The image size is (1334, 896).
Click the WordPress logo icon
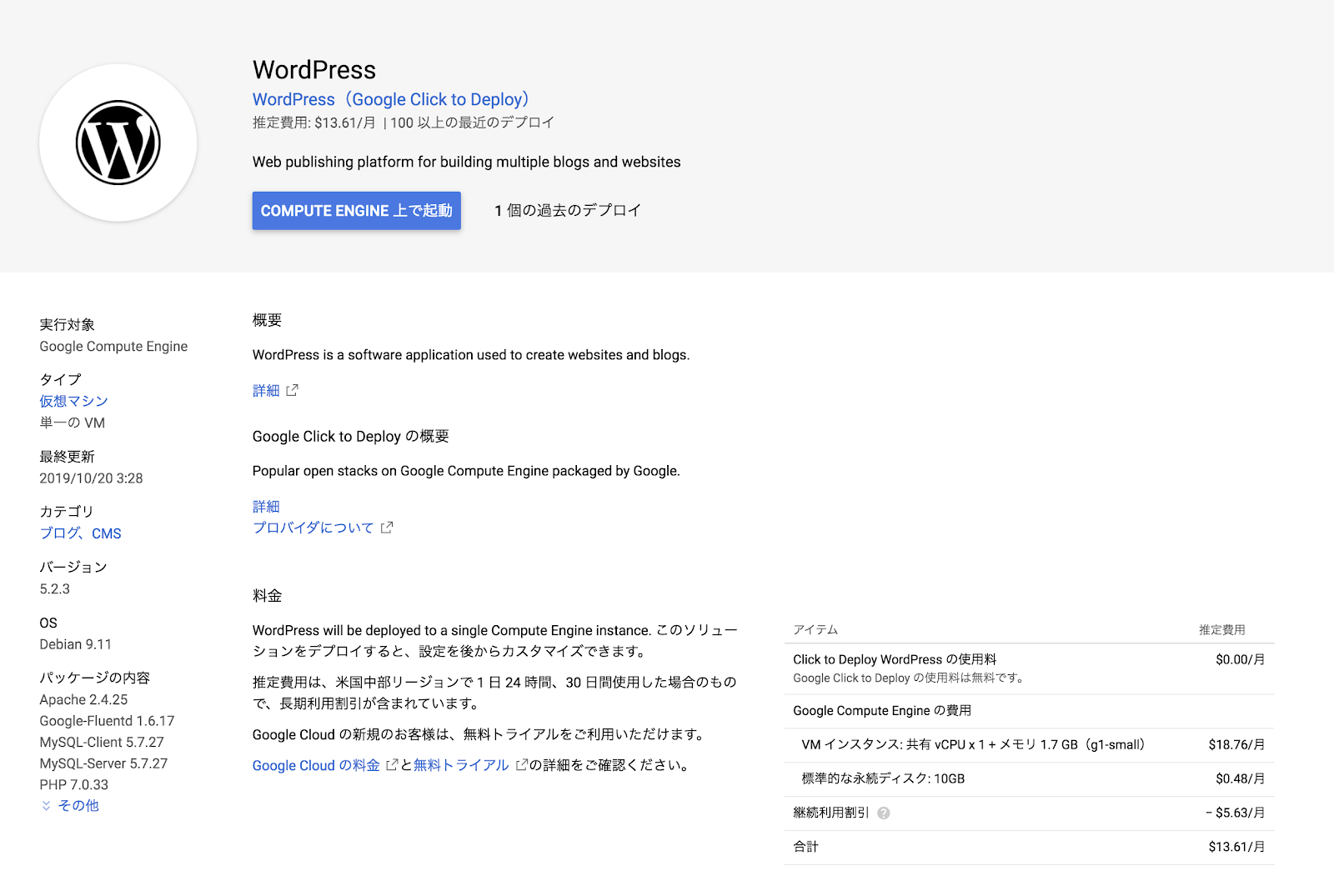[118, 143]
